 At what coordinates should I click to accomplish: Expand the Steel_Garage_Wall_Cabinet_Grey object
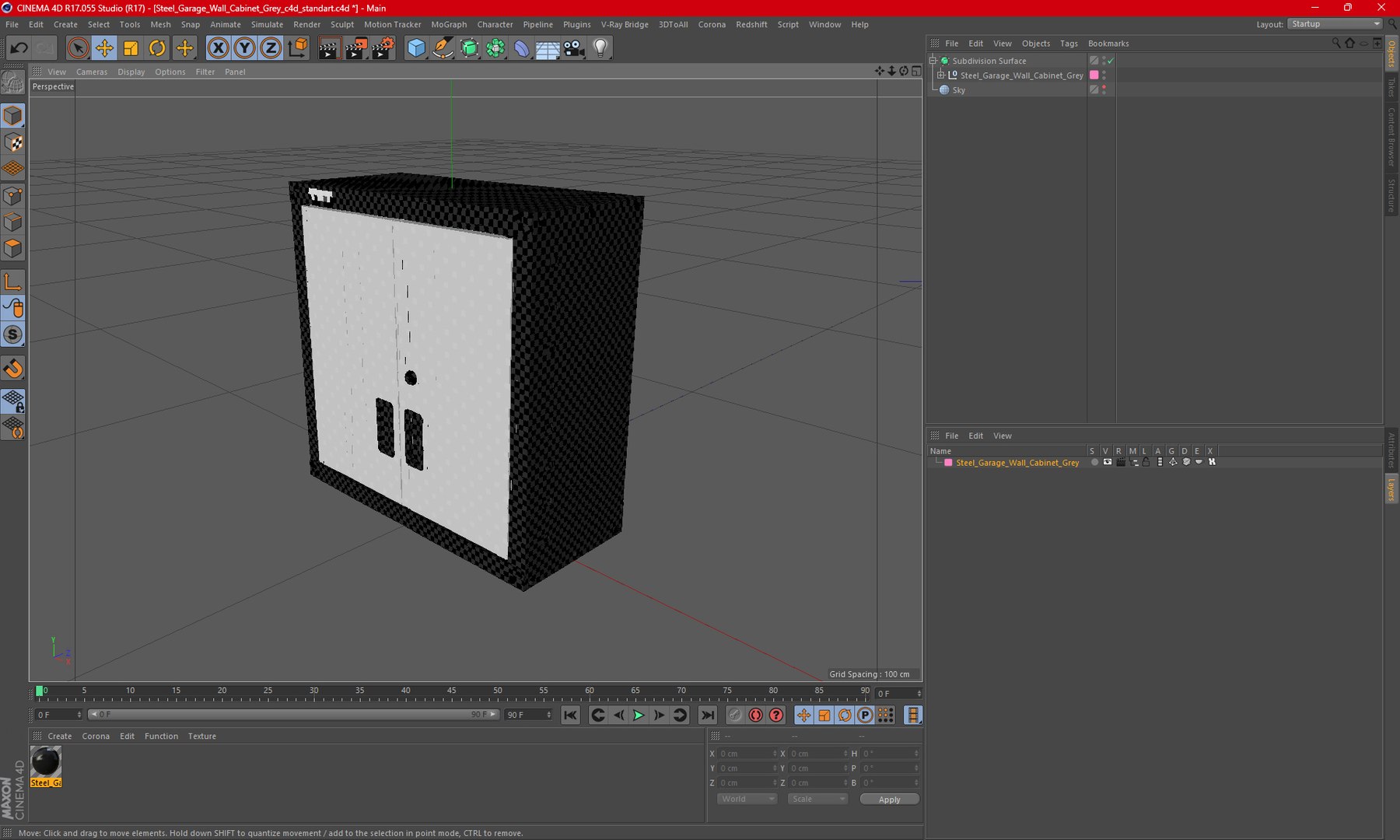(x=941, y=75)
